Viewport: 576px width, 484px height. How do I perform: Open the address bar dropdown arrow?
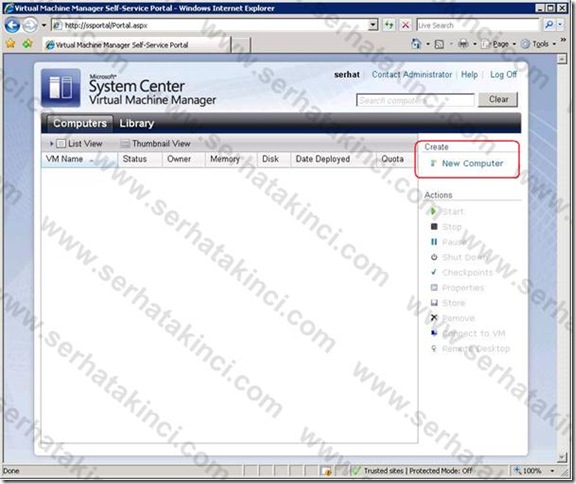click(372, 25)
